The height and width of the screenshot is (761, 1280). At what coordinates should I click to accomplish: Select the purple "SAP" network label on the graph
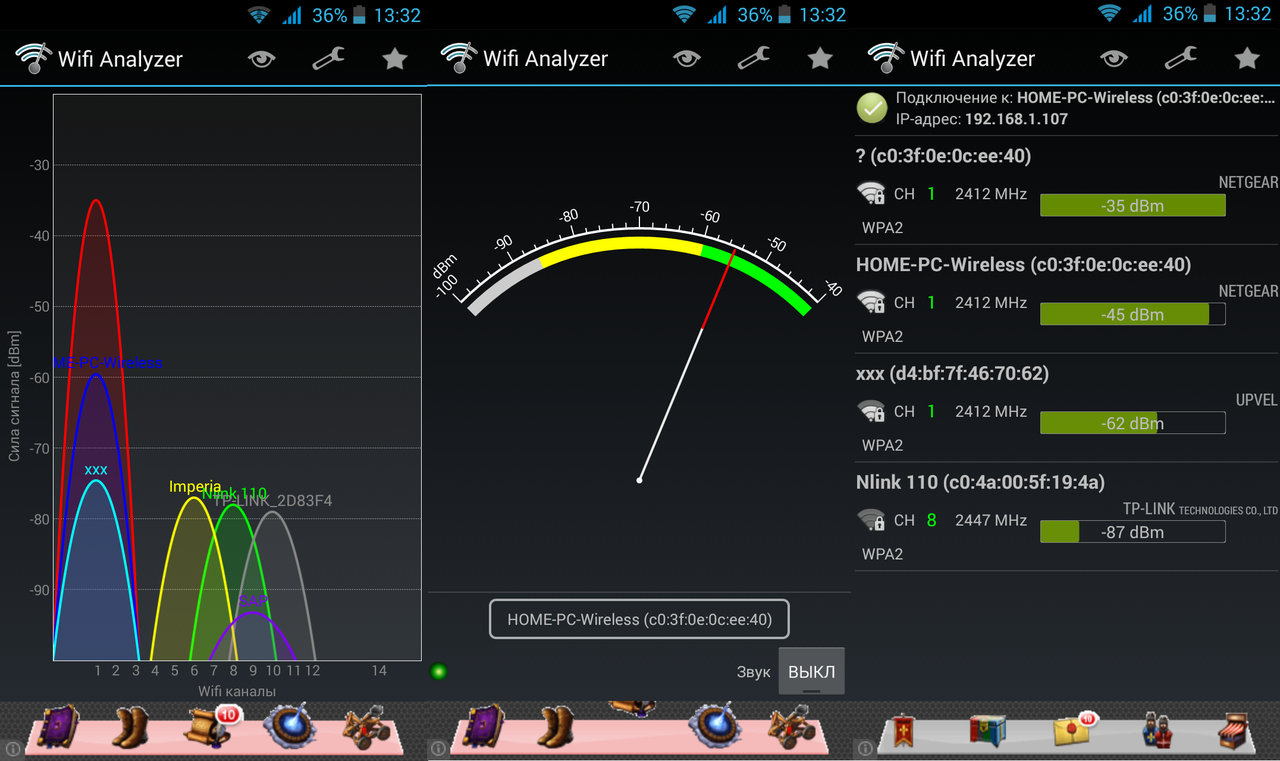[253, 601]
